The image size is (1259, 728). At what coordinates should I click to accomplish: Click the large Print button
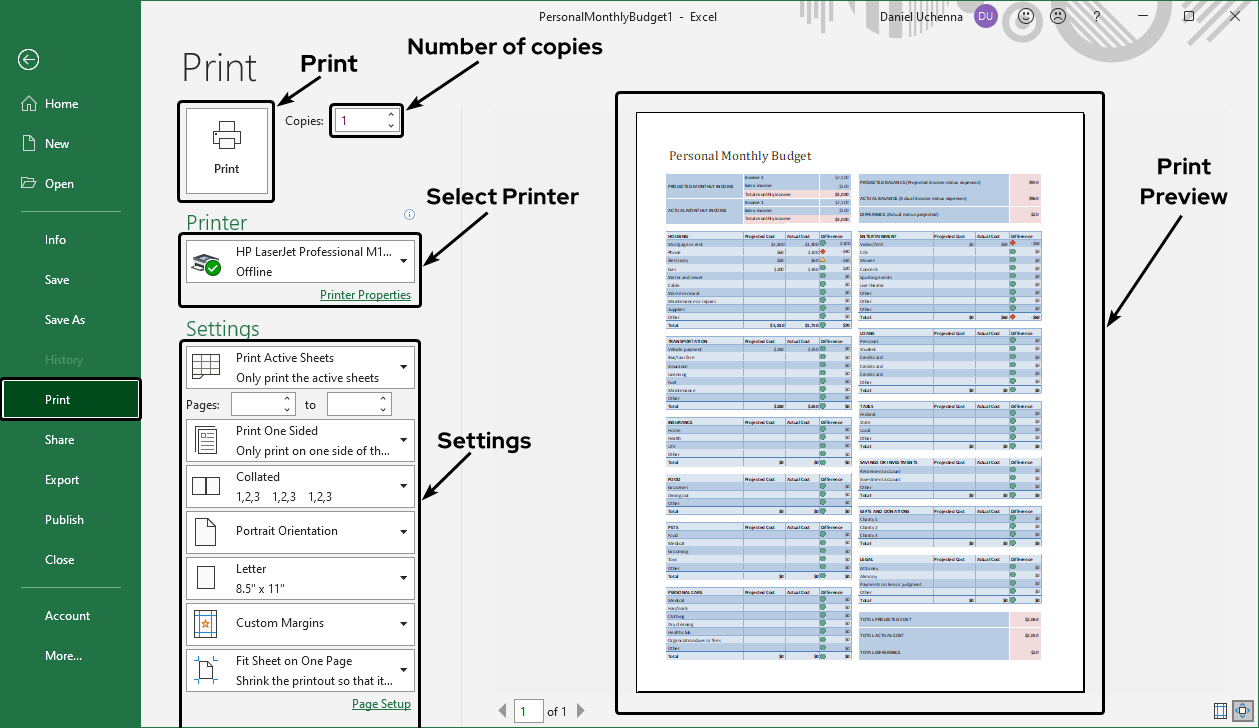click(227, 150)
